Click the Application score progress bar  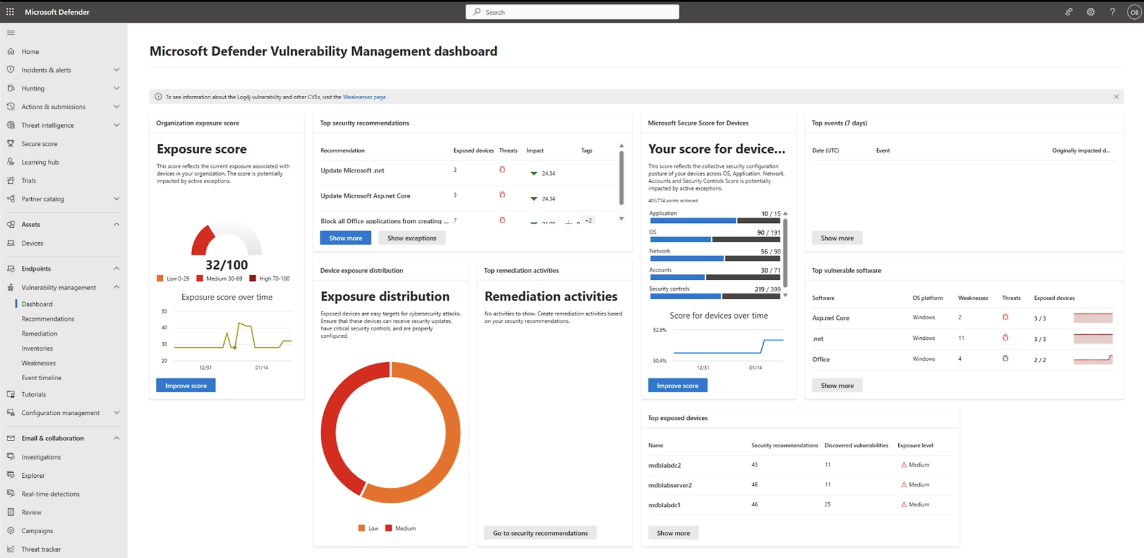pos(716,220)
